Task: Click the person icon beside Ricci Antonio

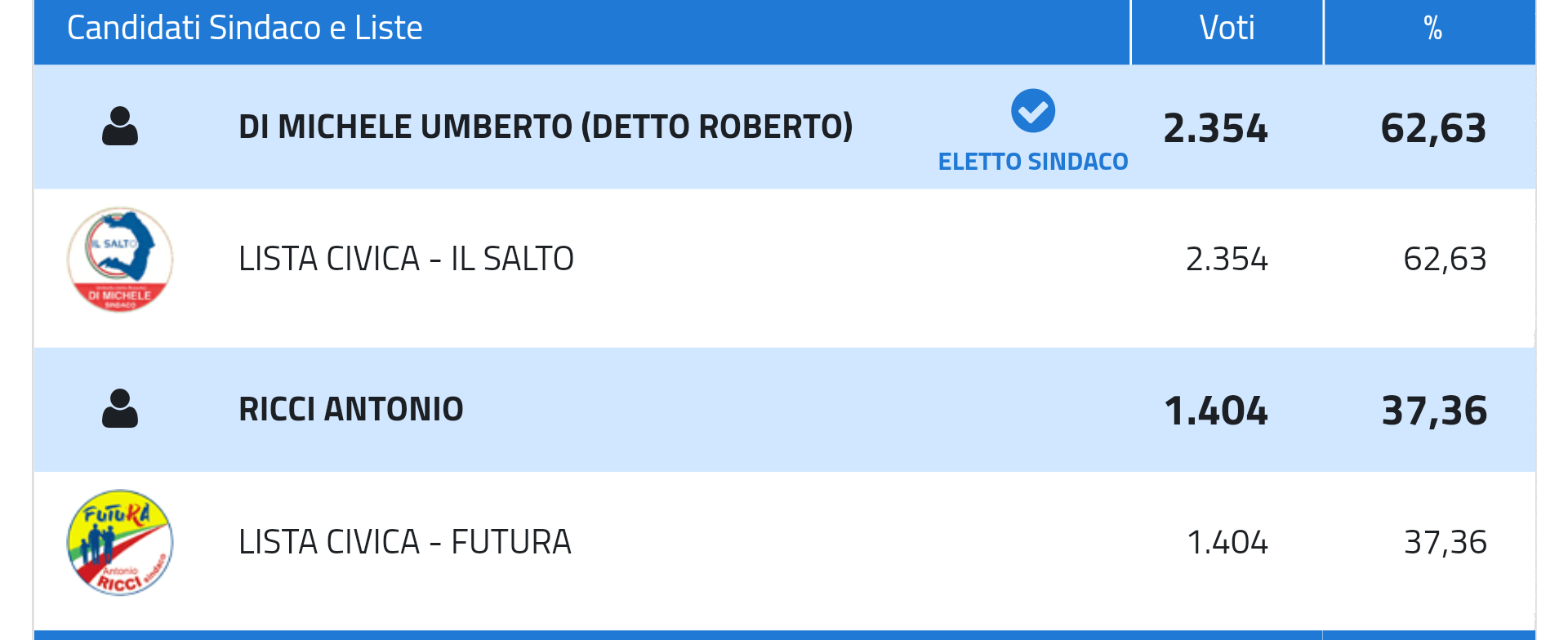Action: (120, 409)
